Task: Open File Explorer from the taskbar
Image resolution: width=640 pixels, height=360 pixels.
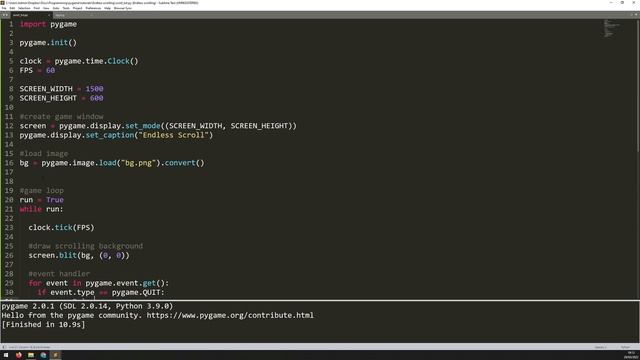Action: tap(31, 355)
